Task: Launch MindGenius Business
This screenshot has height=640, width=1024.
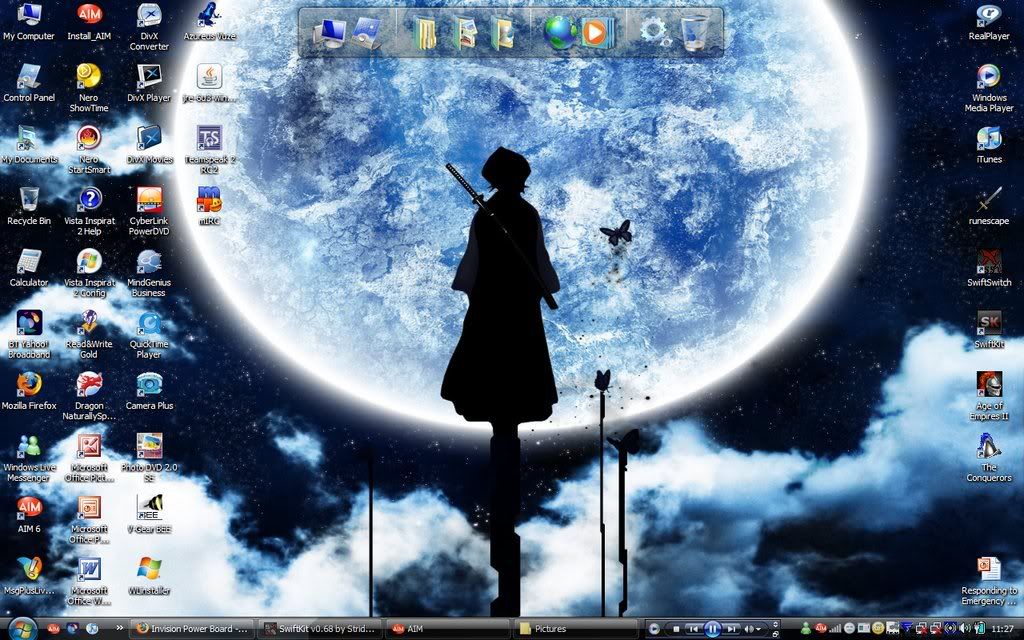Action: 149,273
